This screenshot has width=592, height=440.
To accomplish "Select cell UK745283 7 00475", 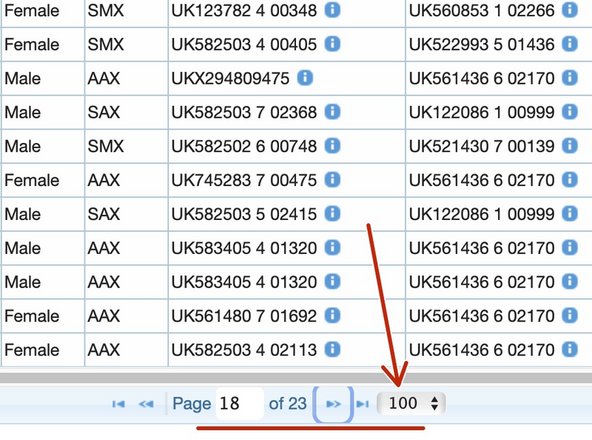I will [287, 180].
